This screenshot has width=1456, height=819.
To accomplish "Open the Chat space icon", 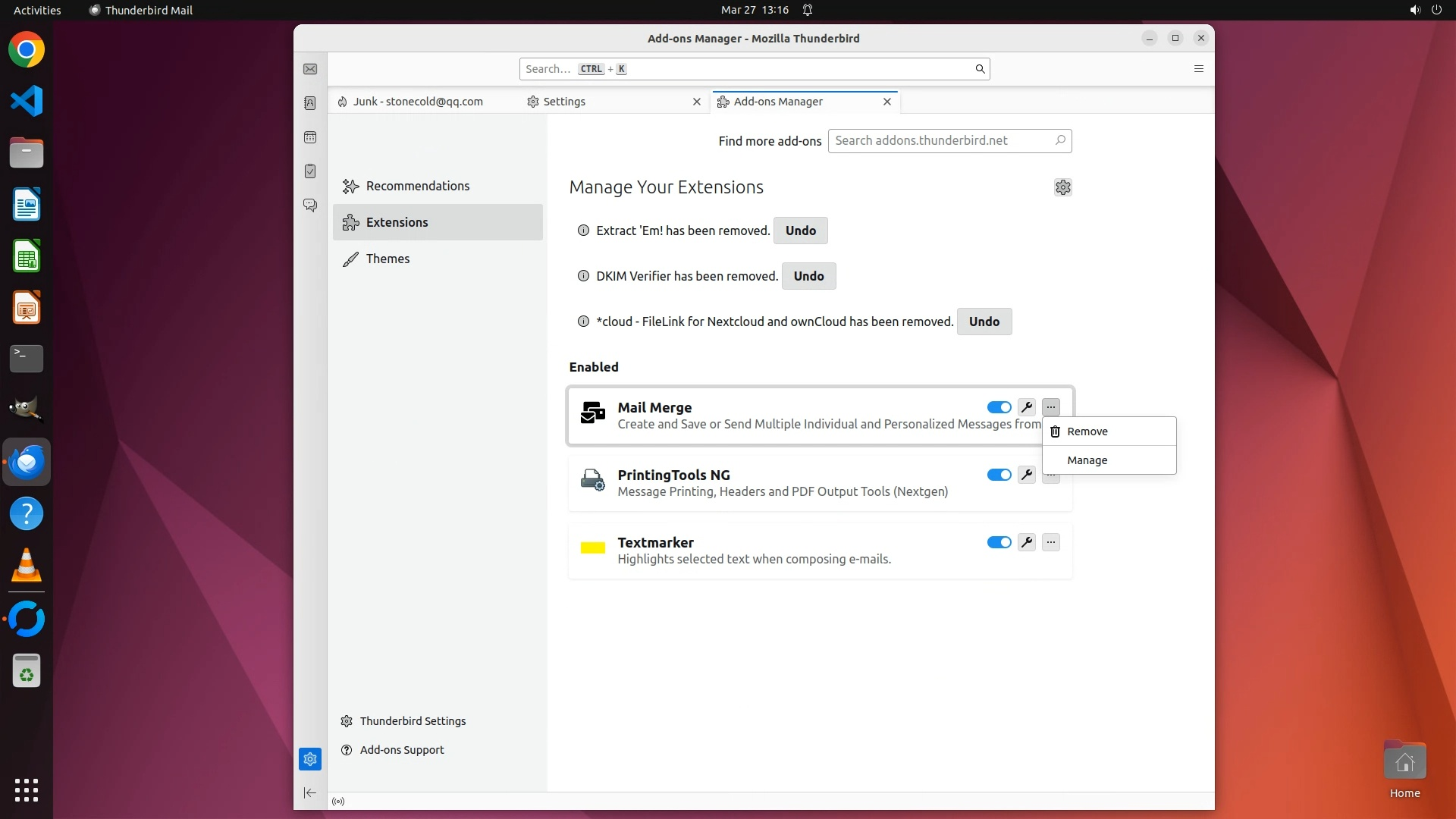I will (310, 206).
